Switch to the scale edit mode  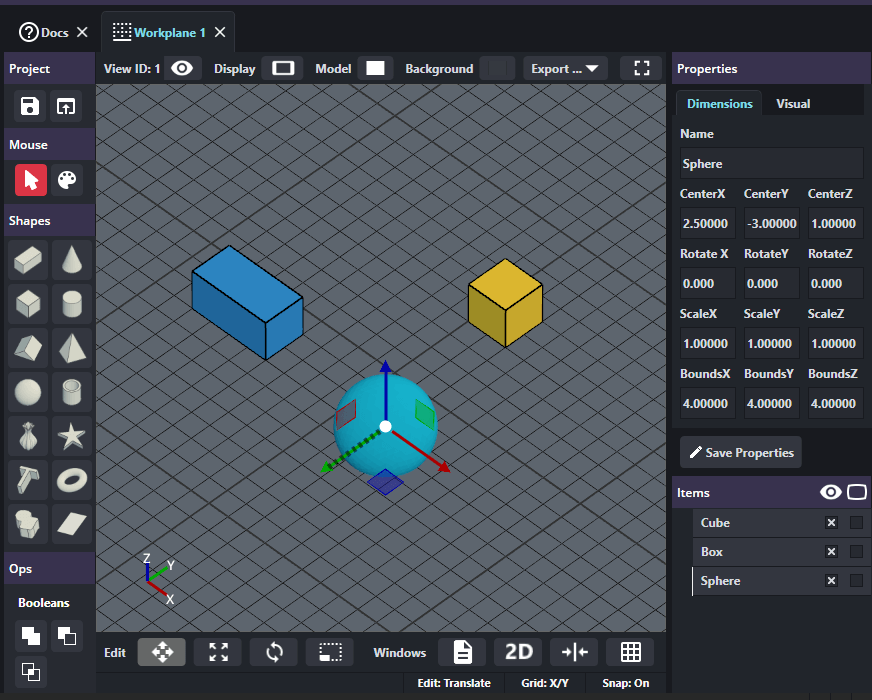pos(218,652)
